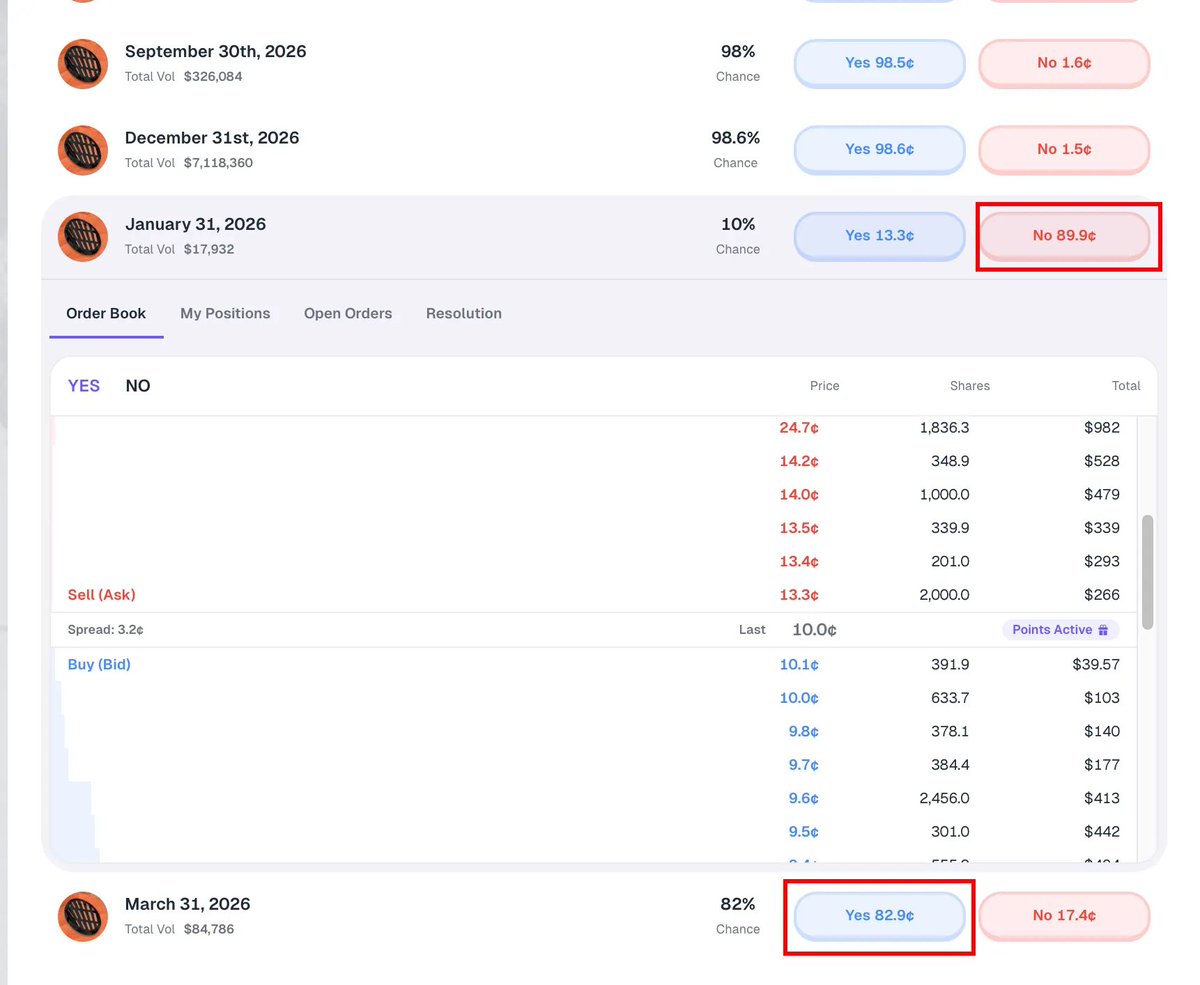The width and height of the screenshot is (1200, 985).
Task: Collapse the January 31, 2026 market row
Action: coord(400,237)
